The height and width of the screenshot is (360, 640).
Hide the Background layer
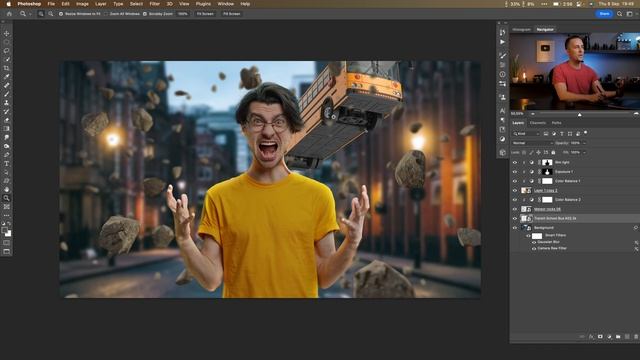tap(515, 228)
